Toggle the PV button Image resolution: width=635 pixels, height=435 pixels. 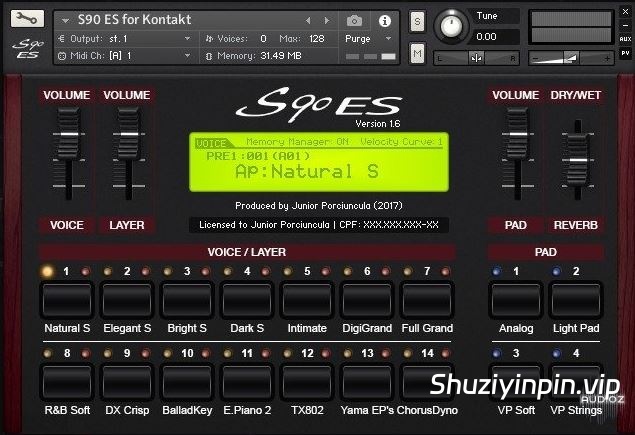tap(625, 53)
